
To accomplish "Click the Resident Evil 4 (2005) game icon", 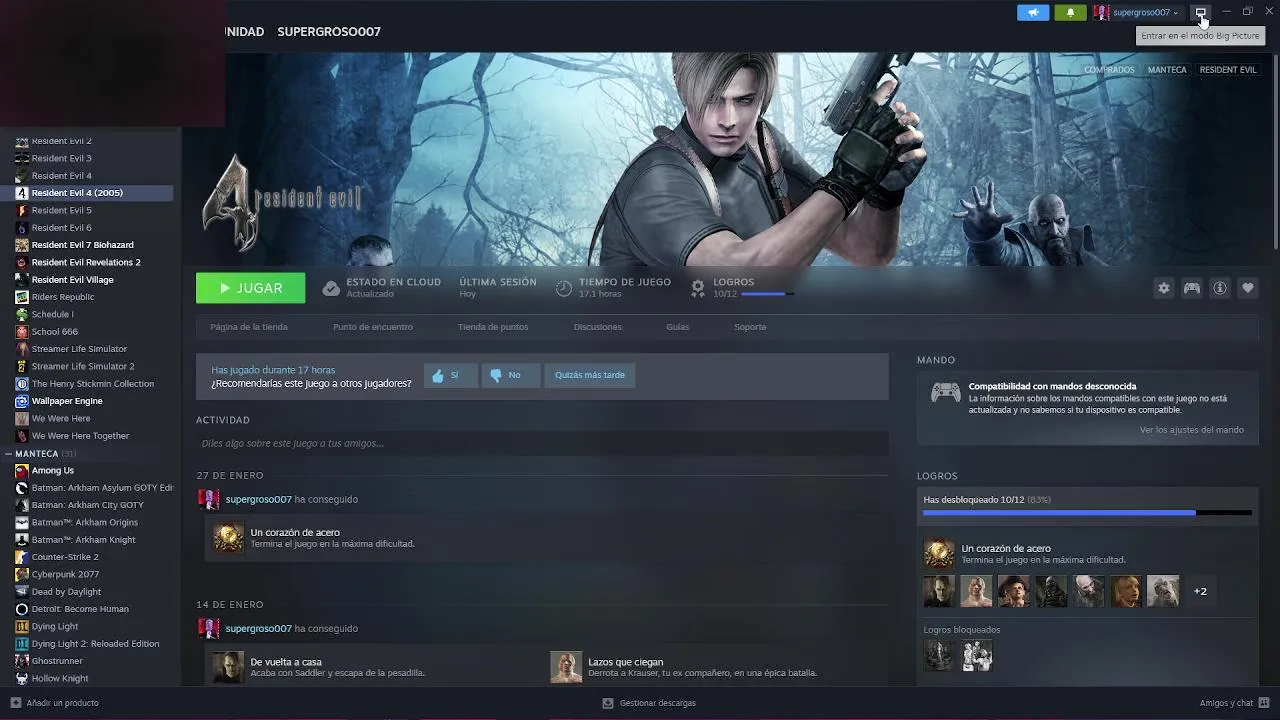I will (22, 193).
